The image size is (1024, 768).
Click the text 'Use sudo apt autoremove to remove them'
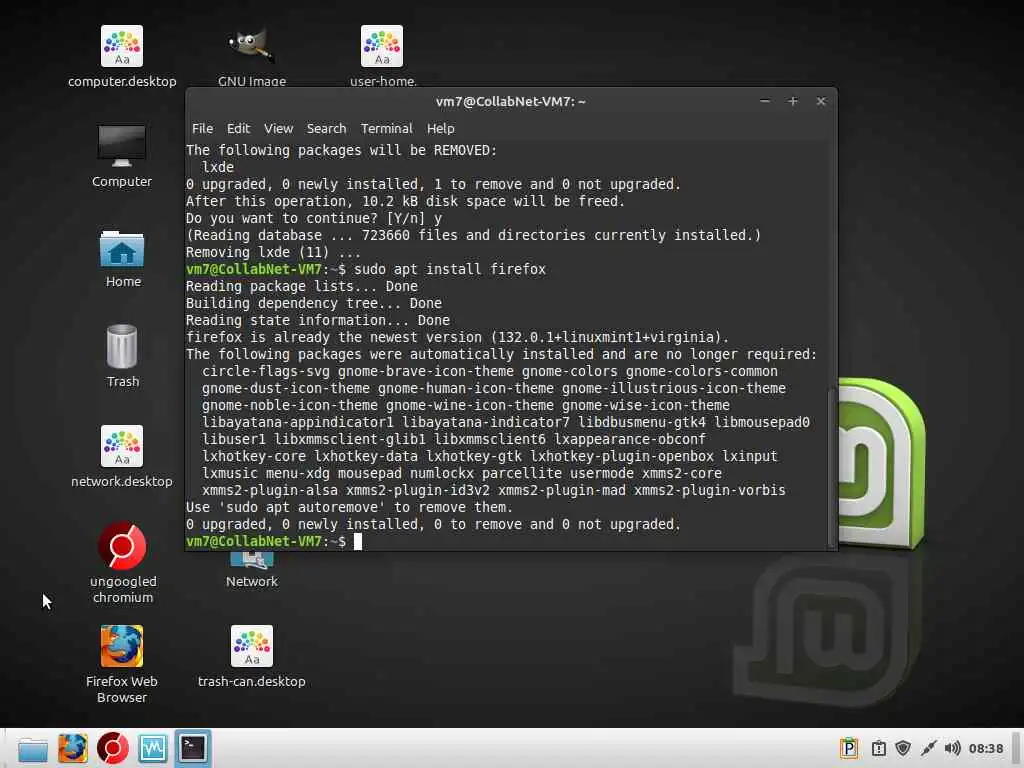click(x=349, y=507)
